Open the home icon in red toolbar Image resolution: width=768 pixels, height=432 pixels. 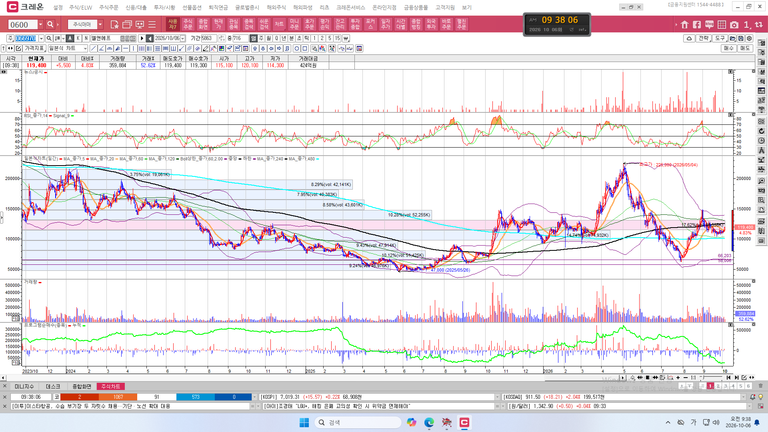point(685,24)
